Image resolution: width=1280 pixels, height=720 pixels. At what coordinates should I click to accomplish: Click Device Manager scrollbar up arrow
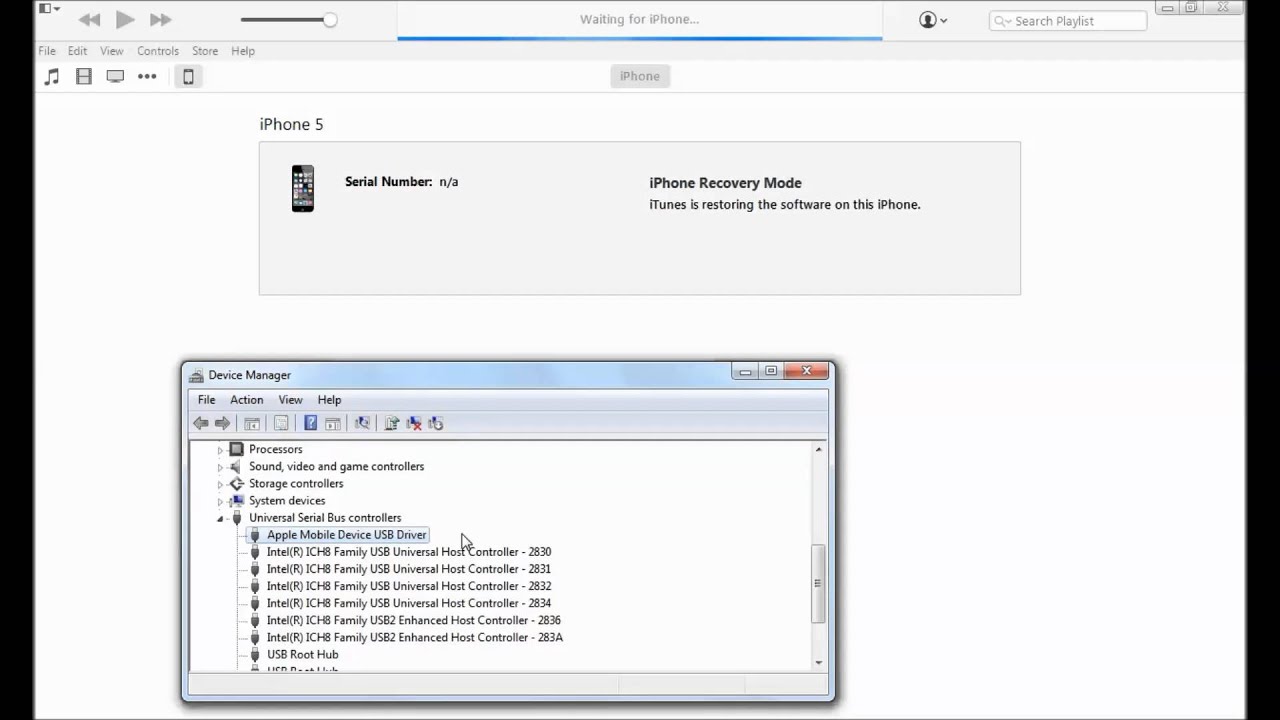819,450
